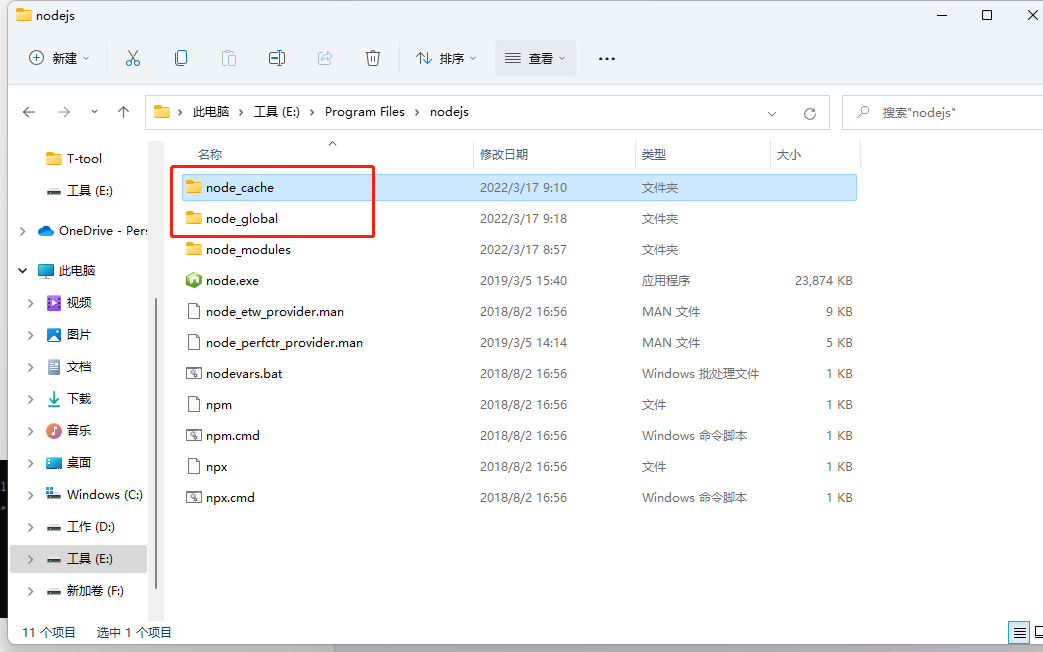Select the npx file row
1043x652 pixels.
coord(519,466)
